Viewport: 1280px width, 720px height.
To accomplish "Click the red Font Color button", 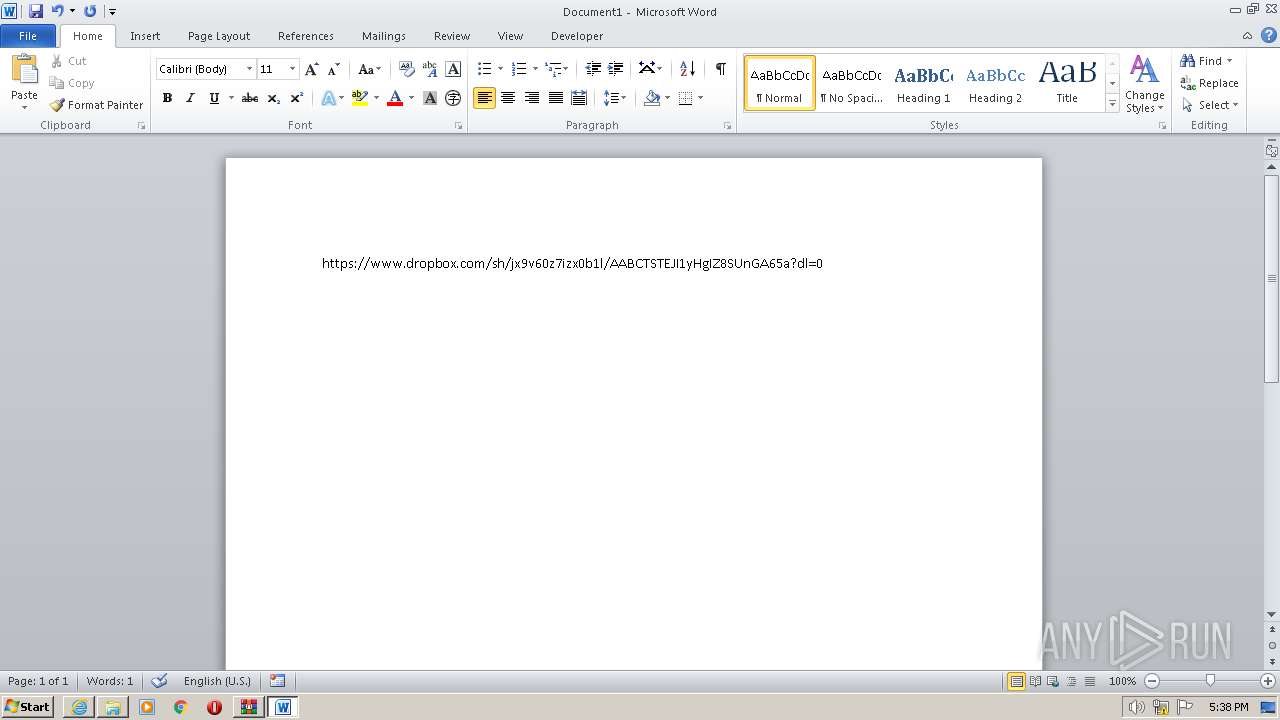I will click(395, 98).
